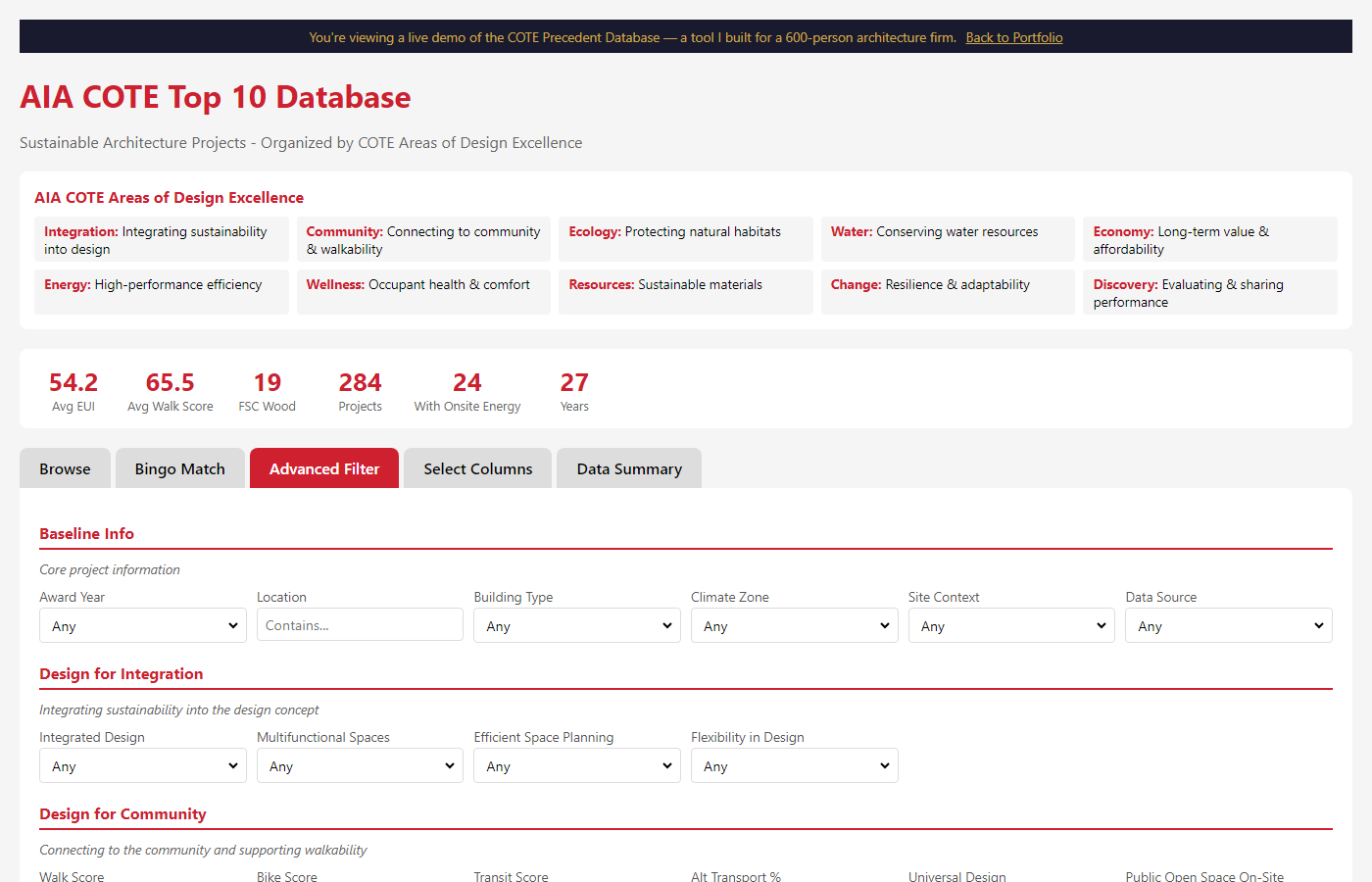
Task: Click the Economy: Long-term value card
Action: [x=1210, y=239]
